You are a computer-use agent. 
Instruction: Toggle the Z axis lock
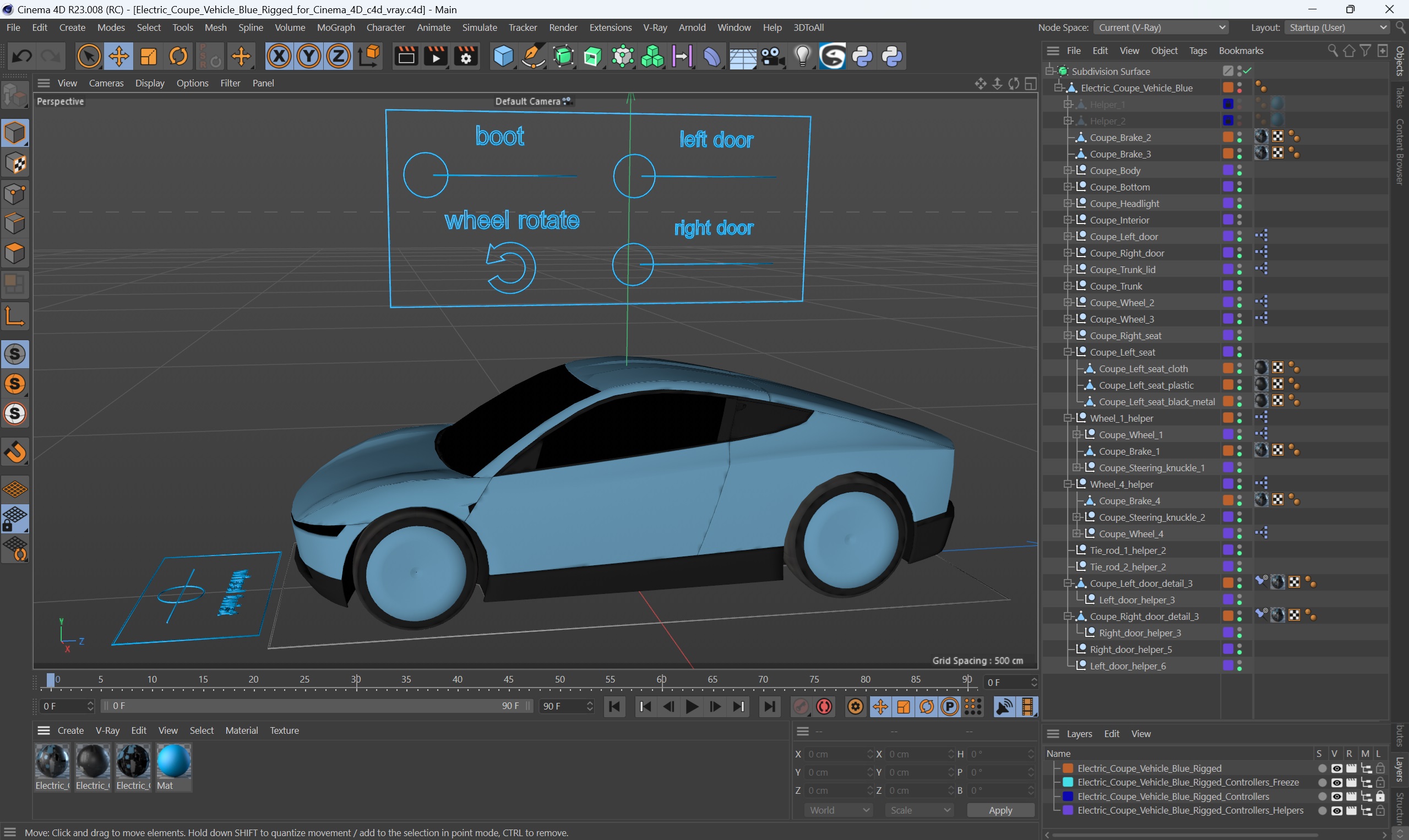point(339,56)
